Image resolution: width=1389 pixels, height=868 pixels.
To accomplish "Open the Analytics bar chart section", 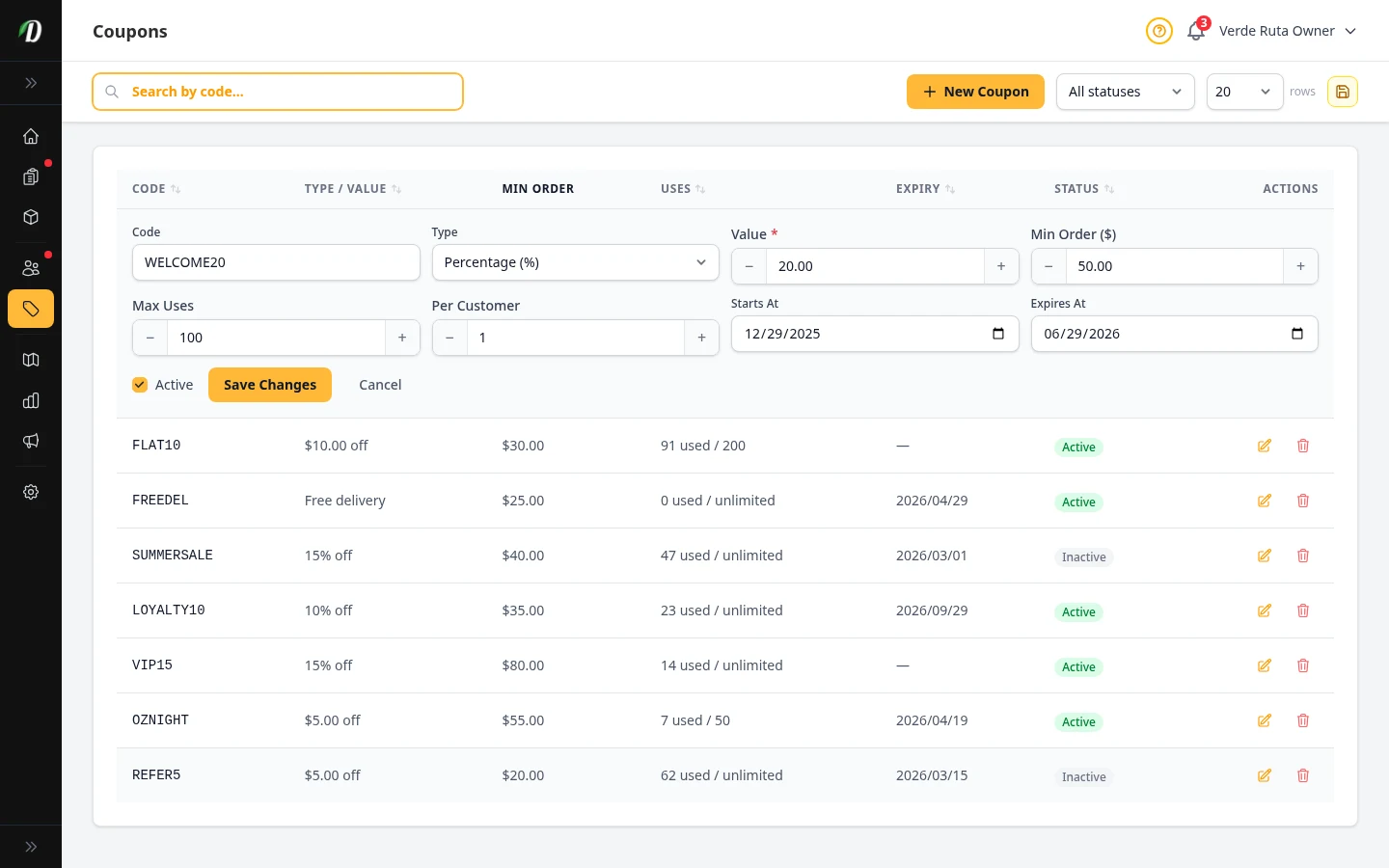I will pos(31,400).
